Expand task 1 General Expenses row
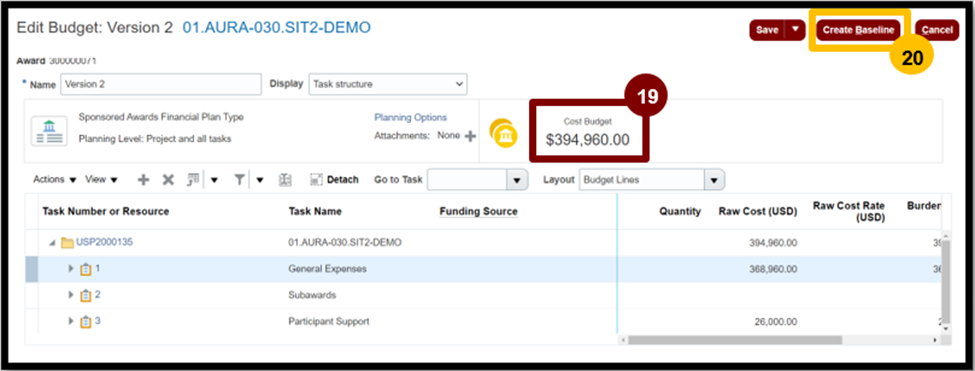This screenshot has height=371, width=975. [x=71, y=268]
